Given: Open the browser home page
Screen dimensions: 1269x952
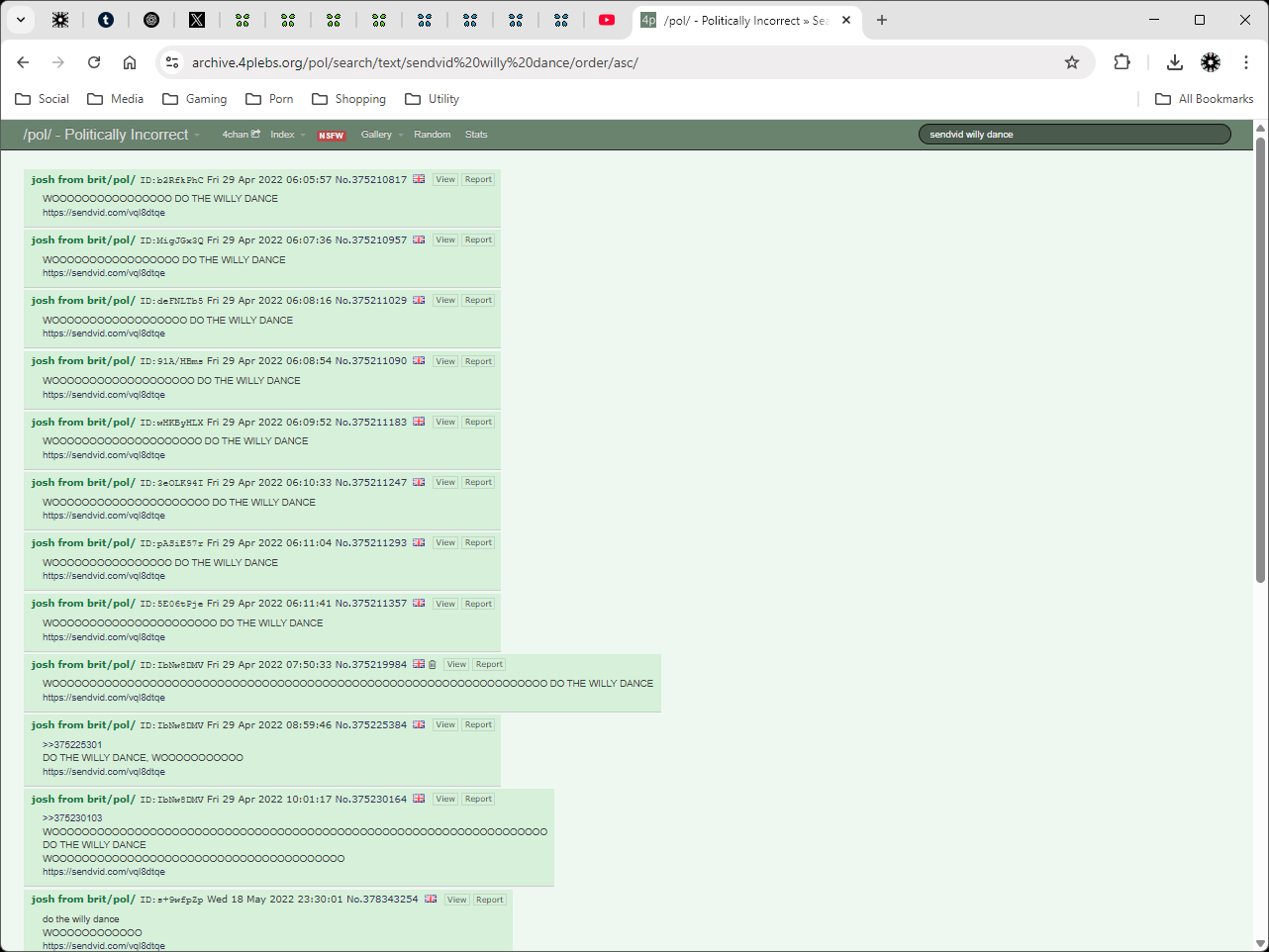Looking at the screenshot, I should (130, 62).
